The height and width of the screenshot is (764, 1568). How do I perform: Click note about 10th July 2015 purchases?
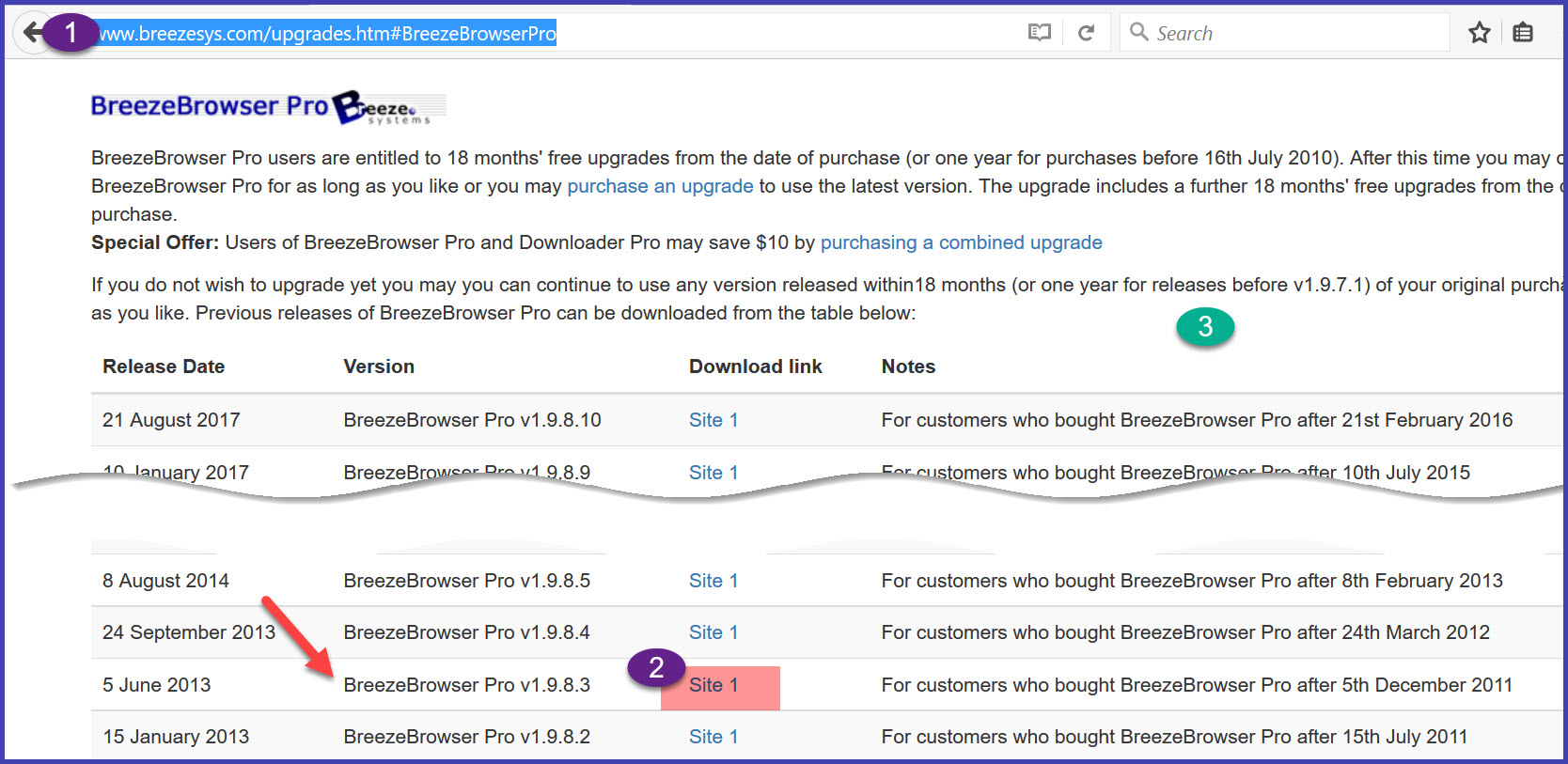tap(1175, 473)
